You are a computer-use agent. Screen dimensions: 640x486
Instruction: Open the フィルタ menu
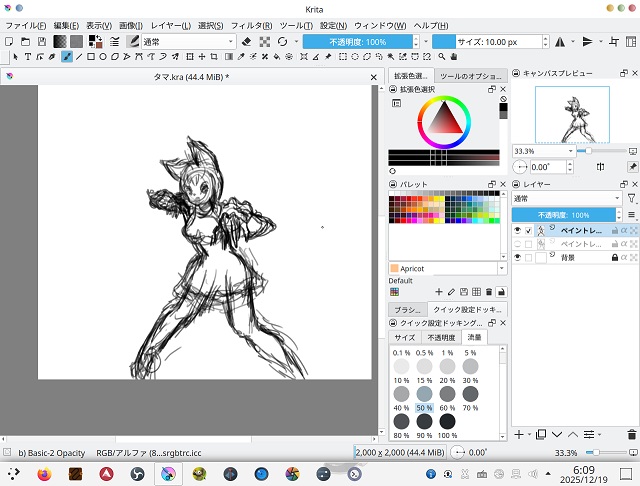tap(251, 24)
